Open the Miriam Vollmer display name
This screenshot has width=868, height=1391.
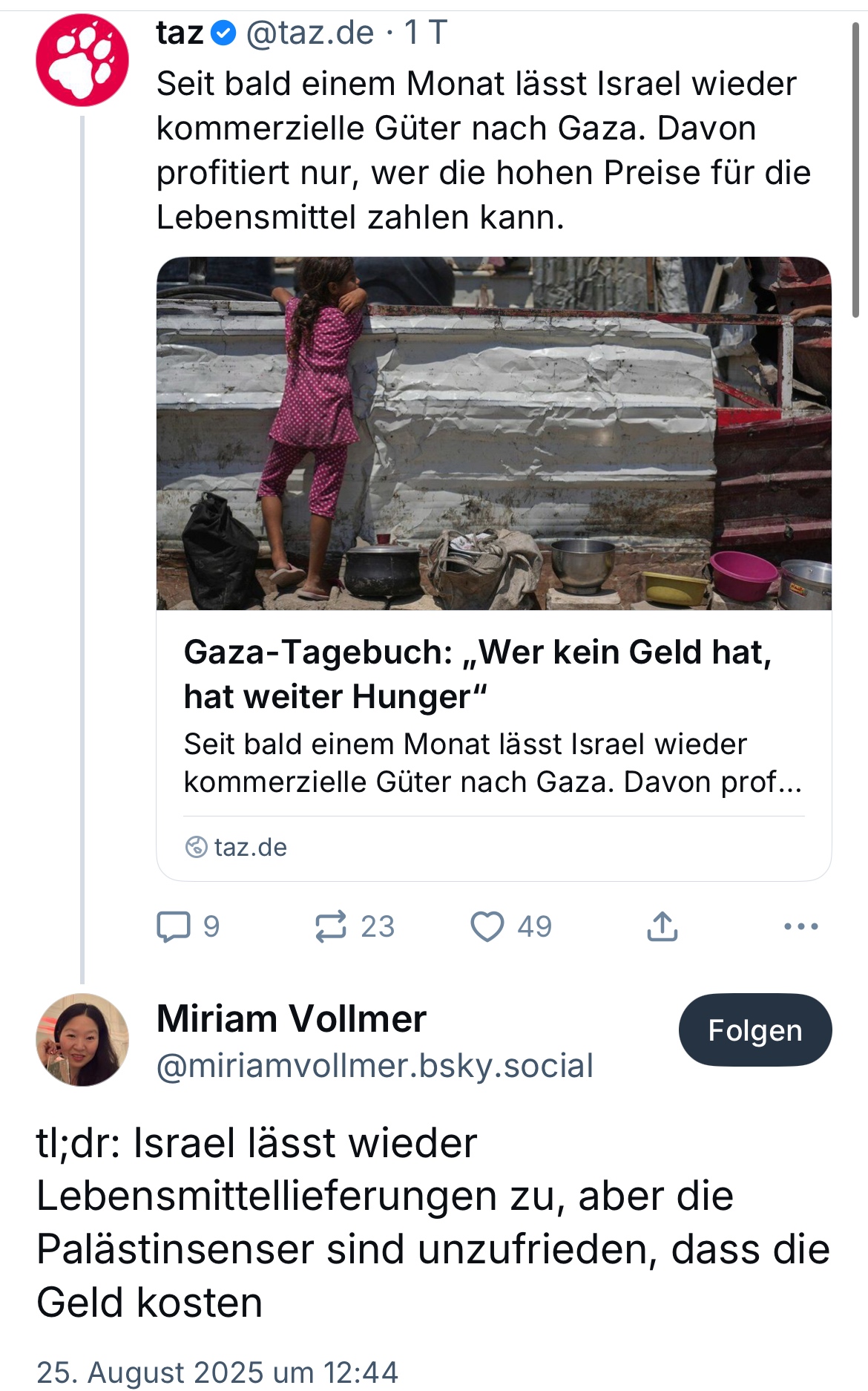pyautogui.click(x=291, y=1018)
